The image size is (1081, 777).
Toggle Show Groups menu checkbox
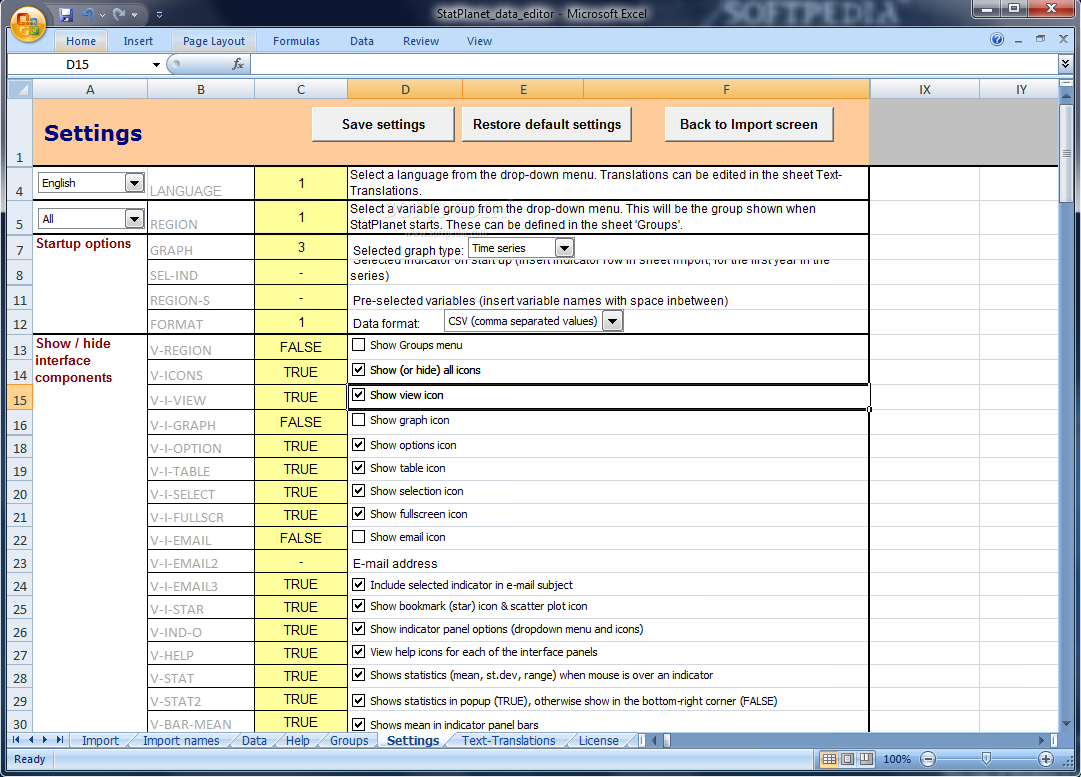(358, 345)
